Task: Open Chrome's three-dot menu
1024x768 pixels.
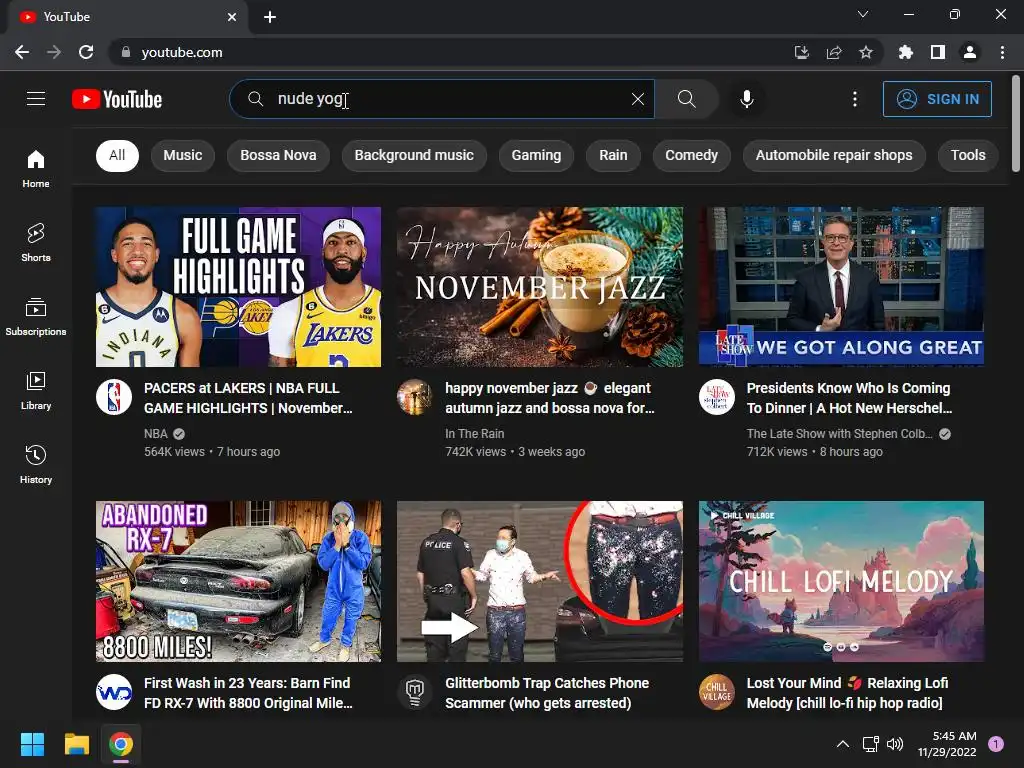Action: [1002, 52]
